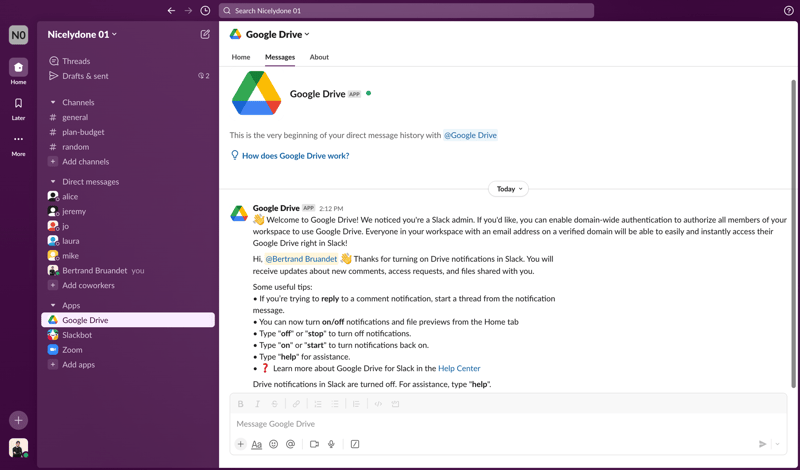Open Later bookmarks in the left rail
Screen dimensions: 800x470
point(18,108)
